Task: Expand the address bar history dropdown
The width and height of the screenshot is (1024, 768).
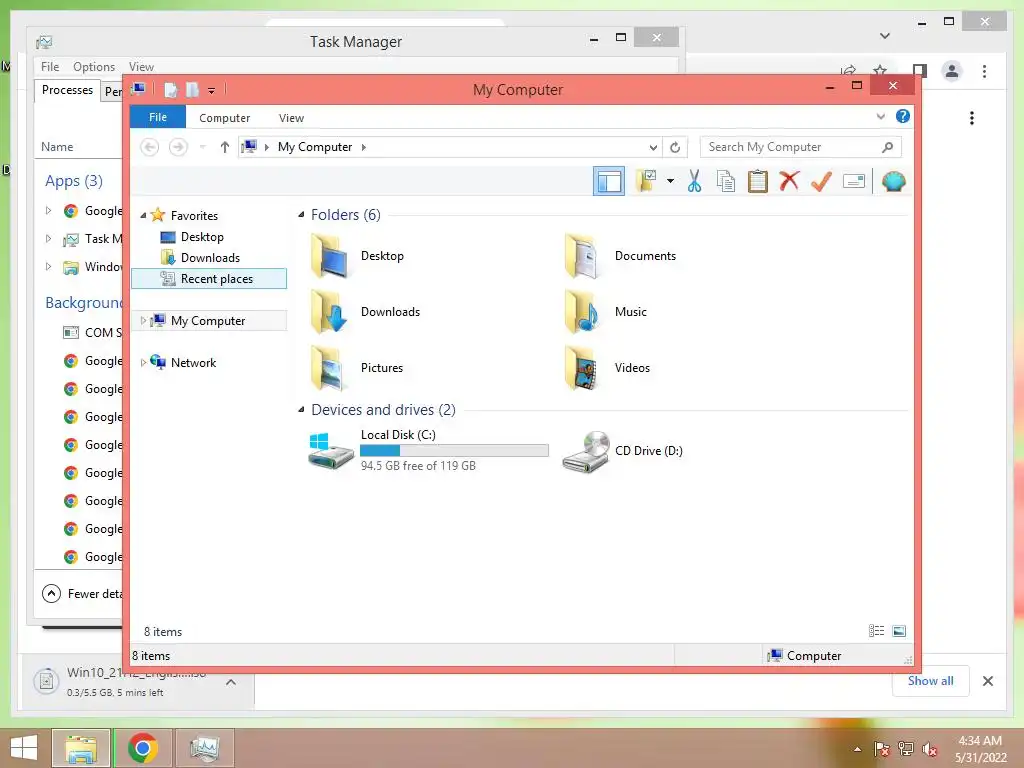Action: click(x=653, y=148)
